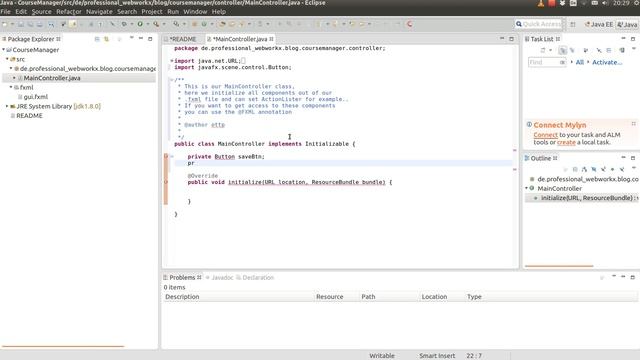Viewport: 640px width, 360px height.
Task: Open Package Explorer view menu arrow
Action: pos(131,38)
